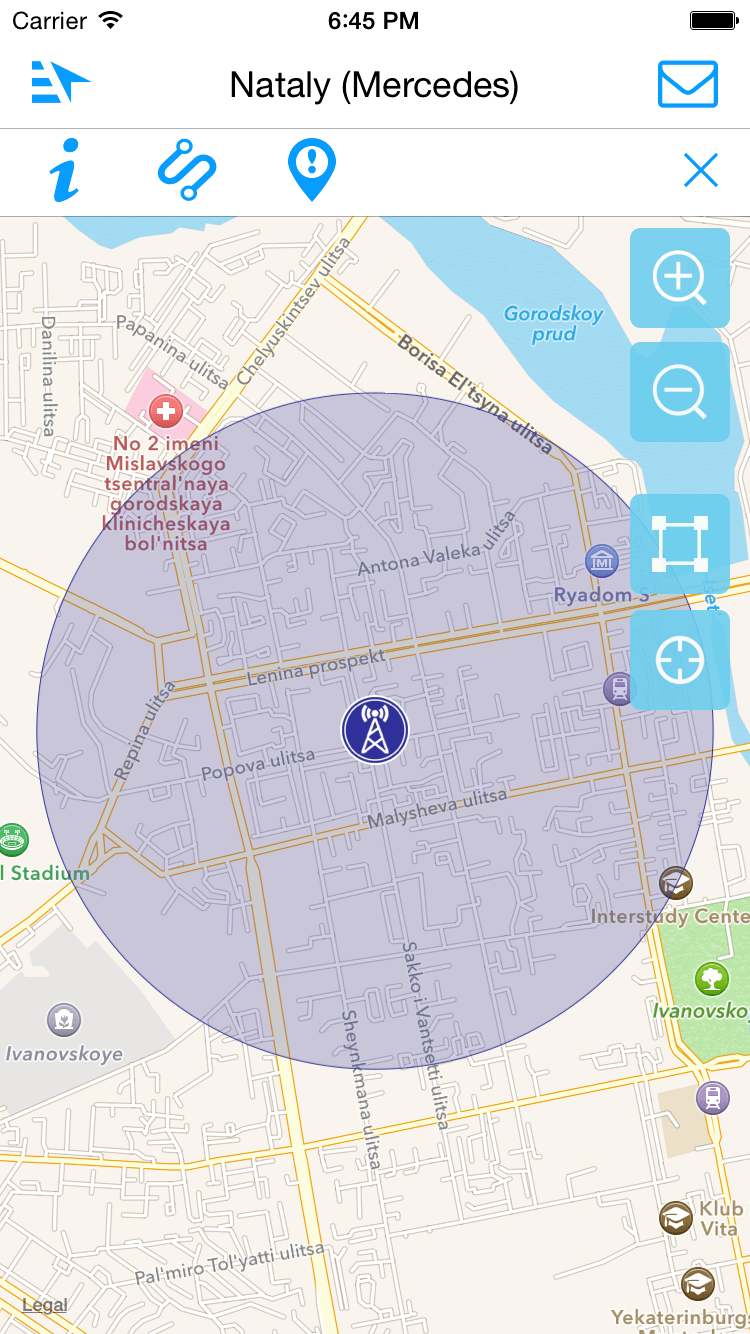Image resolution: width=750 pixels, height=1334 pixels.
Task: Select the red cross hospital marker
Action: click(165, 410)
